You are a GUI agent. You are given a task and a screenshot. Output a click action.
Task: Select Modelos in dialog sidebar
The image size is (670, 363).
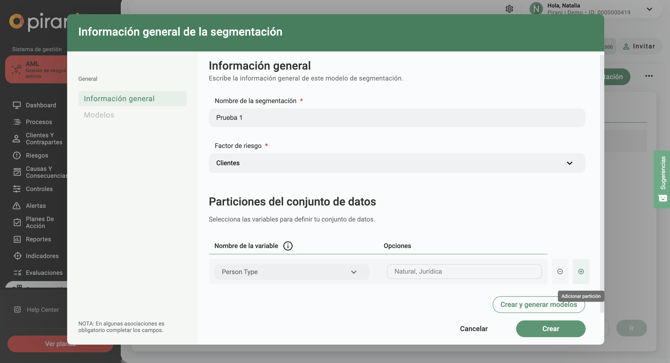pyautogui.click(x=99, y=115)
